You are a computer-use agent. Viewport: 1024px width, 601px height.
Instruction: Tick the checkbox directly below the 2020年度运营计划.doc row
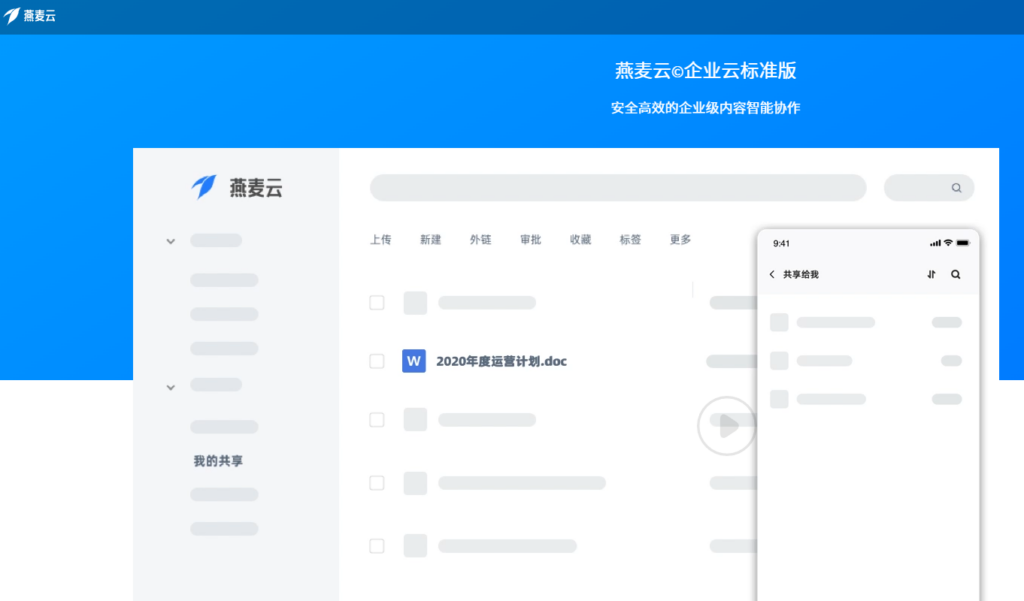coord(377,419)
